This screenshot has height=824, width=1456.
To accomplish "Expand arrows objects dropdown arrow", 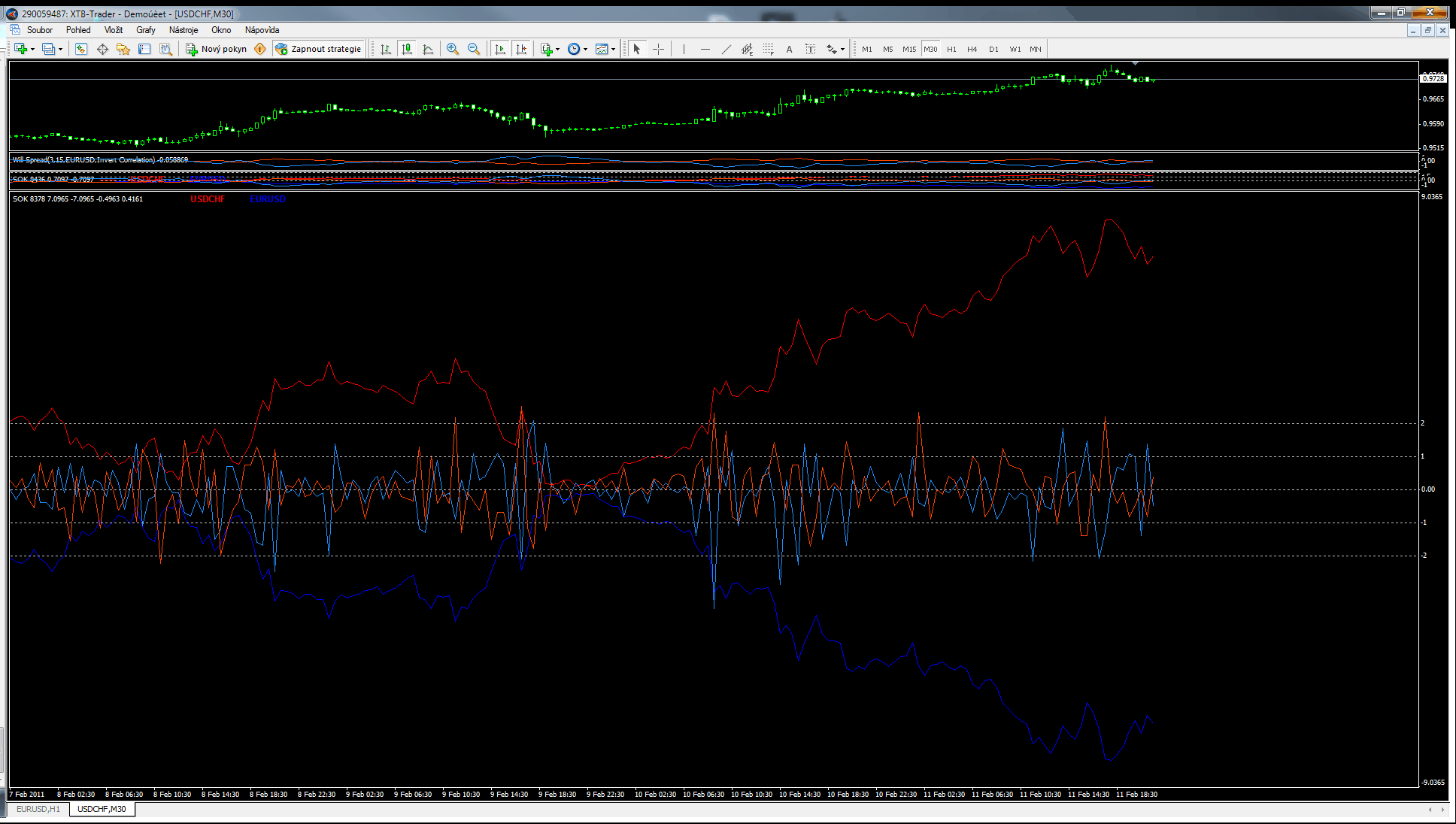I will coord(842,50).
